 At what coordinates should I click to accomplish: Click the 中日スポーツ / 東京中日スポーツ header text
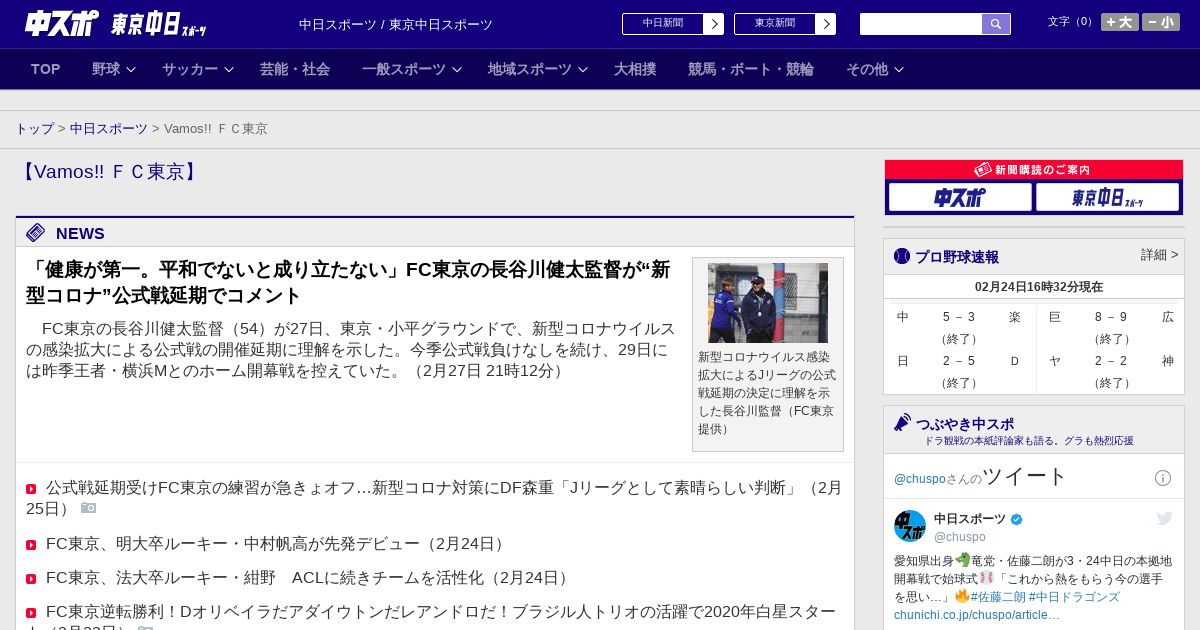point(396,24)
